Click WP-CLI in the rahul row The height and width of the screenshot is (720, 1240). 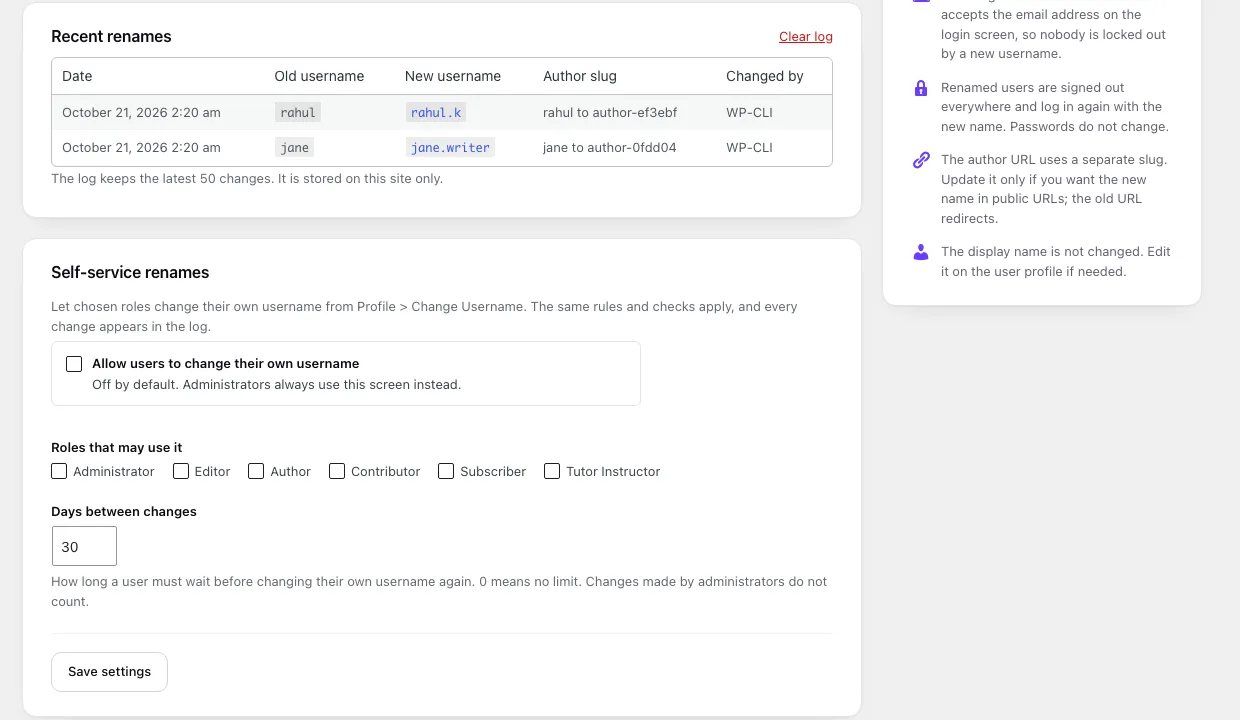pyautogui.click(x=749, y=113)
